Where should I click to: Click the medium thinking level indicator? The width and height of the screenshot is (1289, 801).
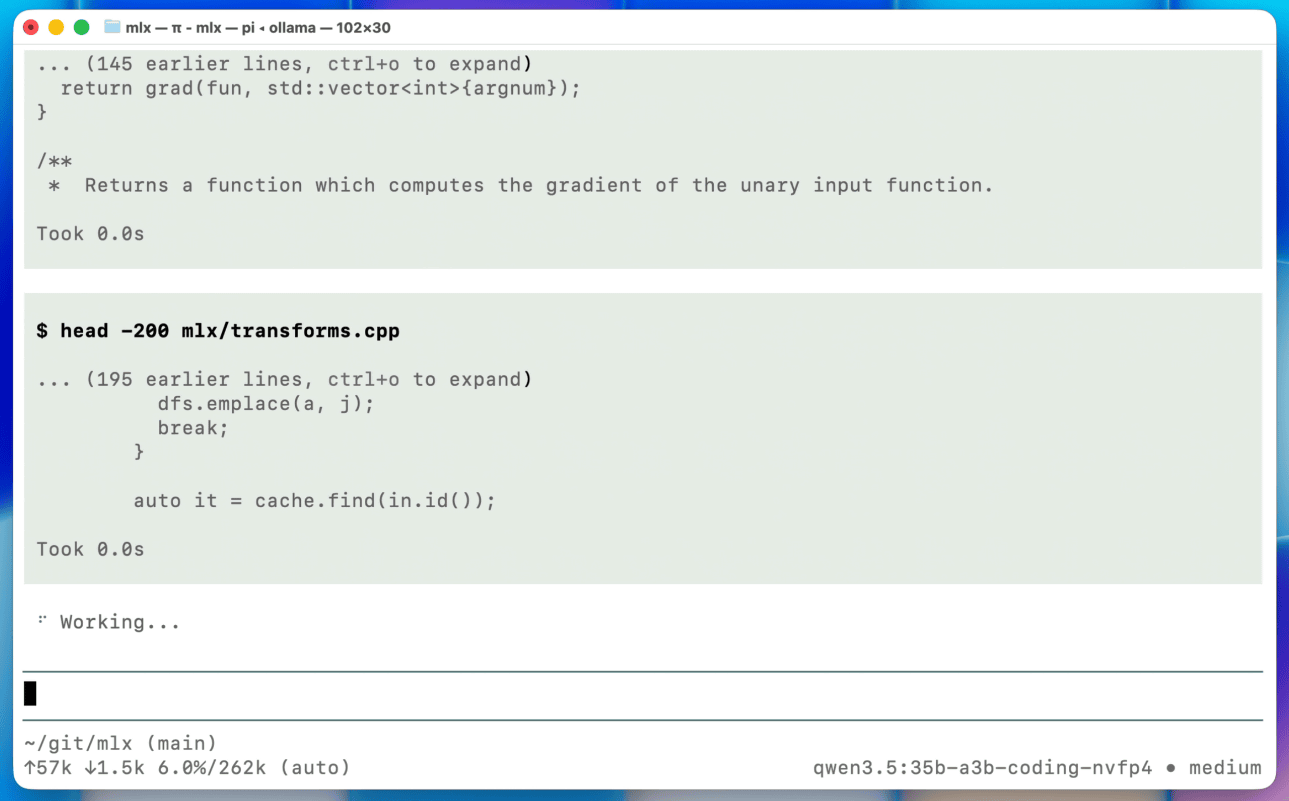click(1225, 768)
